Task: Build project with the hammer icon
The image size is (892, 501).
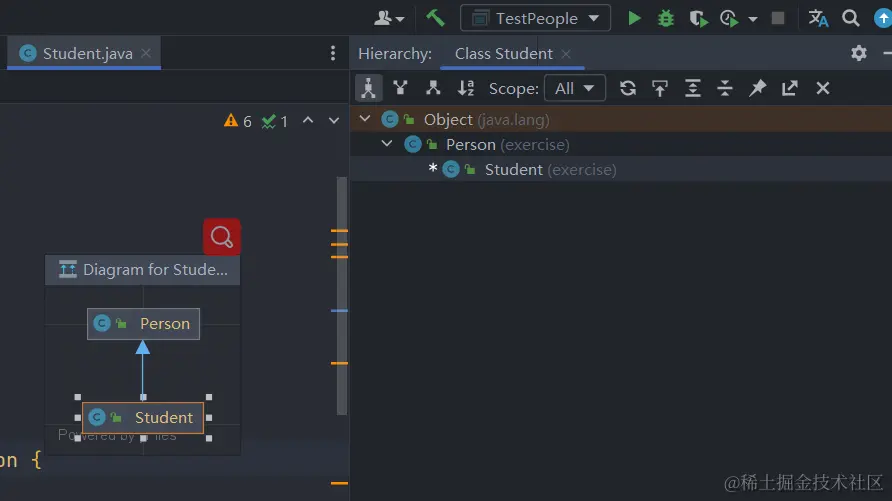Action: [435, 18]
